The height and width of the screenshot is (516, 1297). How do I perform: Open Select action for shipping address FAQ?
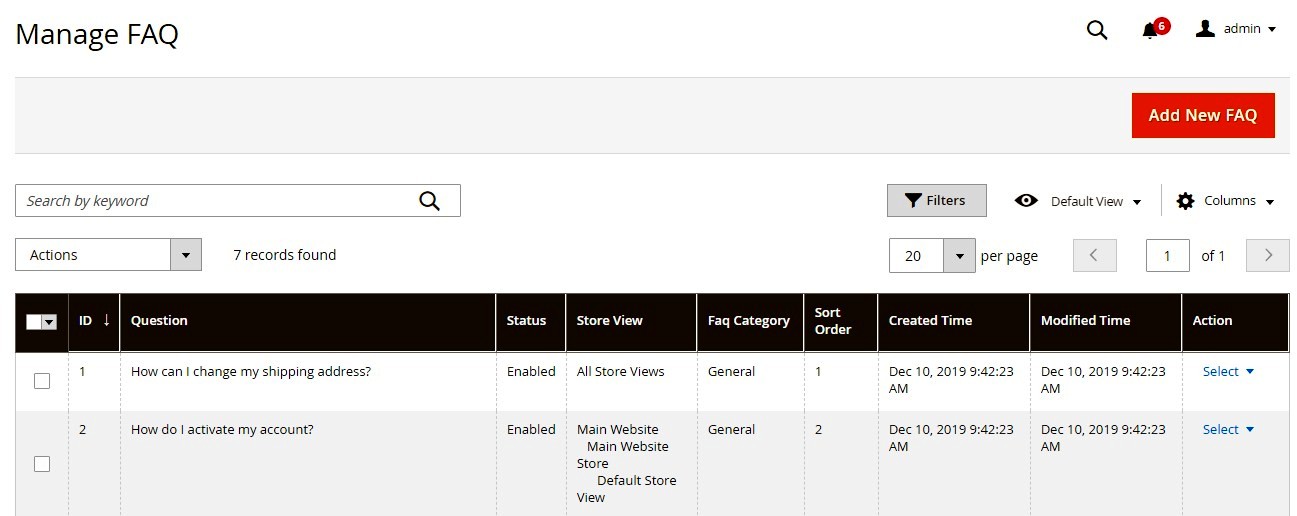click(1227, 372)
